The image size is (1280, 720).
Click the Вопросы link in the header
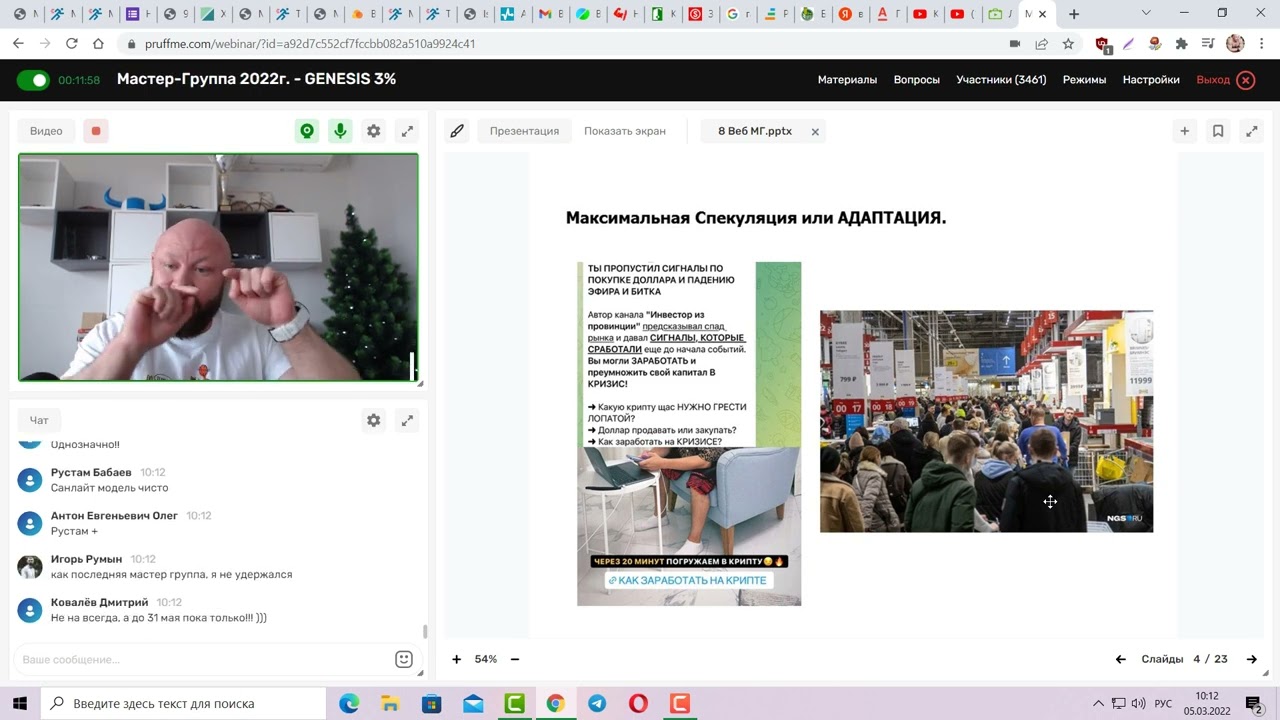[x=916, y=78]
